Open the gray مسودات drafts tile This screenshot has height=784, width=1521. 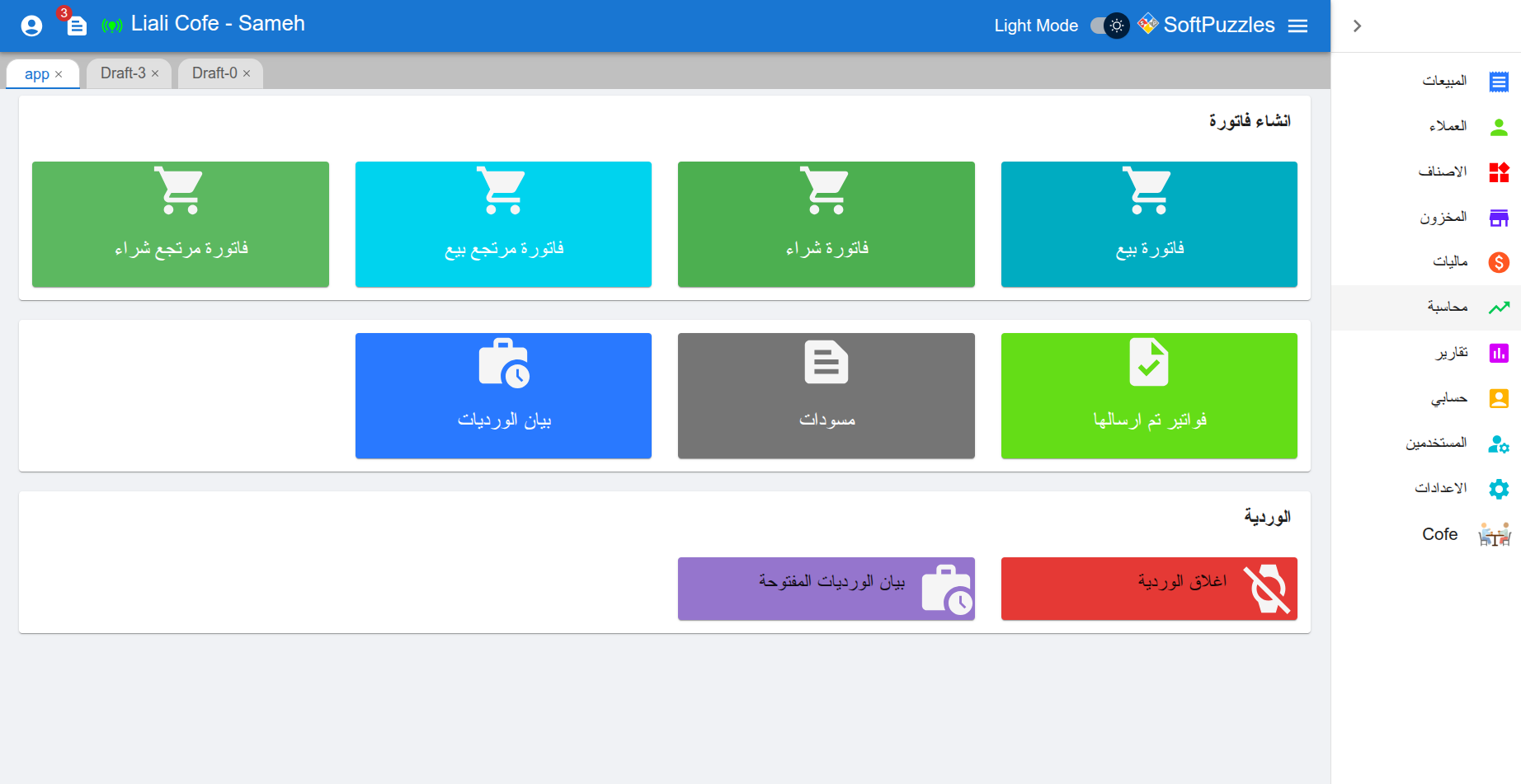click(826, 396)
